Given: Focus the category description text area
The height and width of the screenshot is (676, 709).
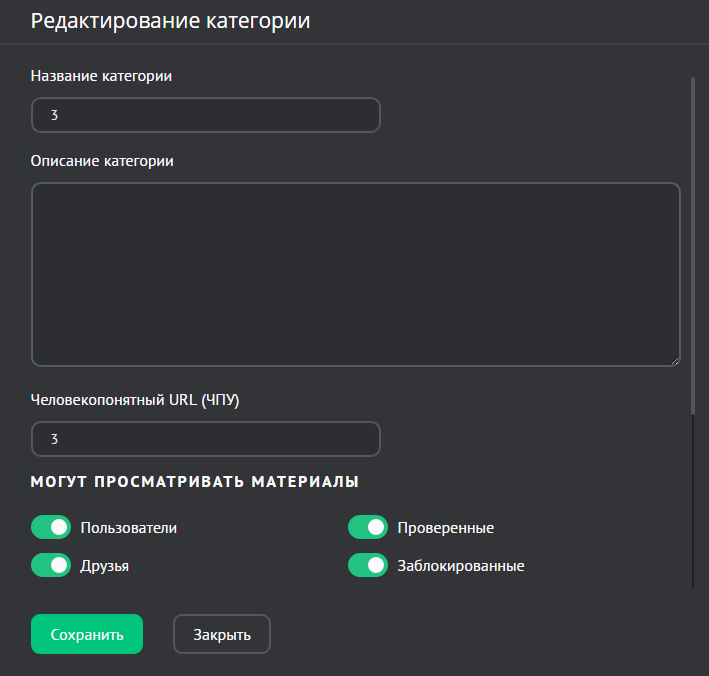Looking at the screenshot, I should [355, 274].
